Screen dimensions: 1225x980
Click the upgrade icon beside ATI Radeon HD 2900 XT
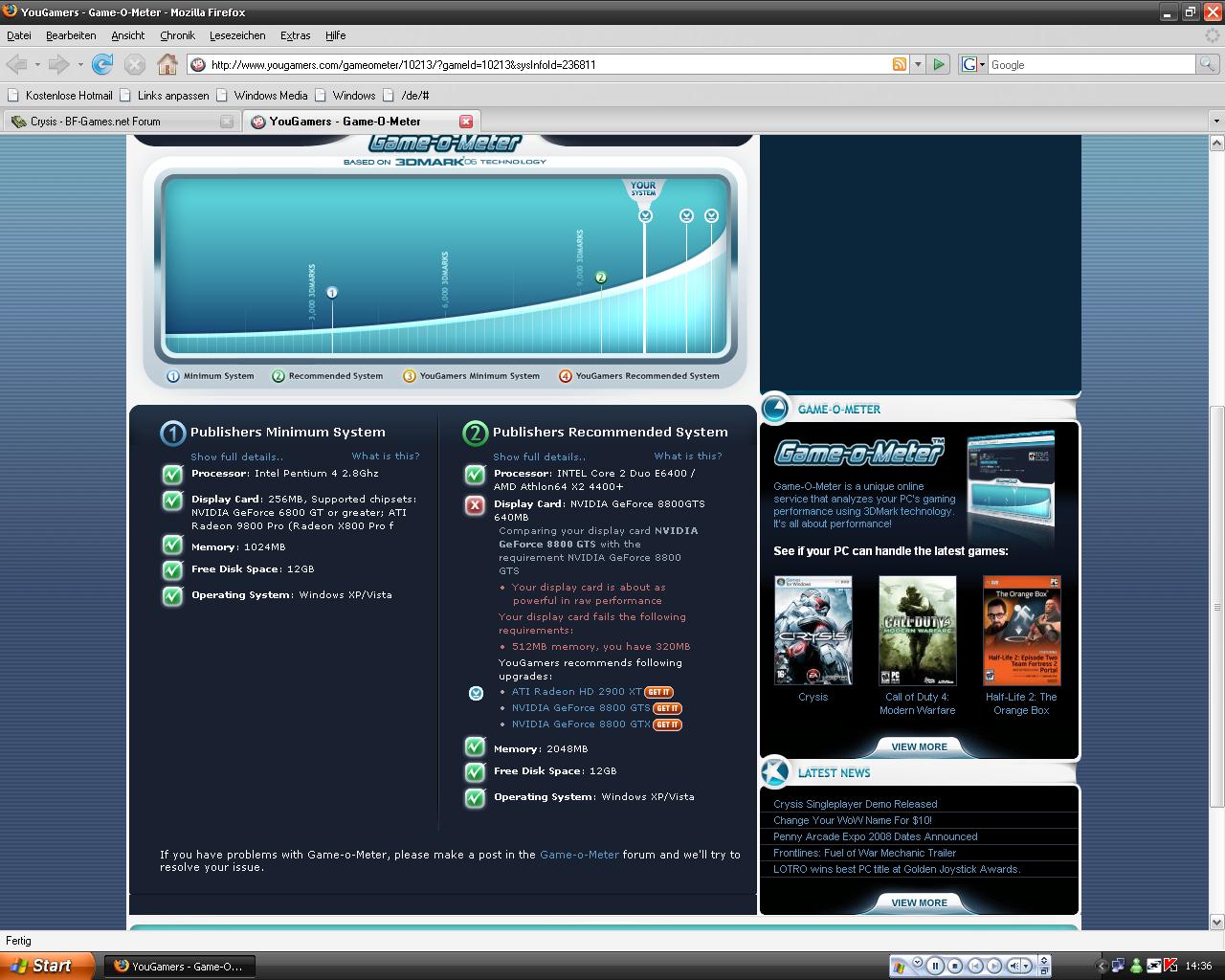(x=476, y=693)
